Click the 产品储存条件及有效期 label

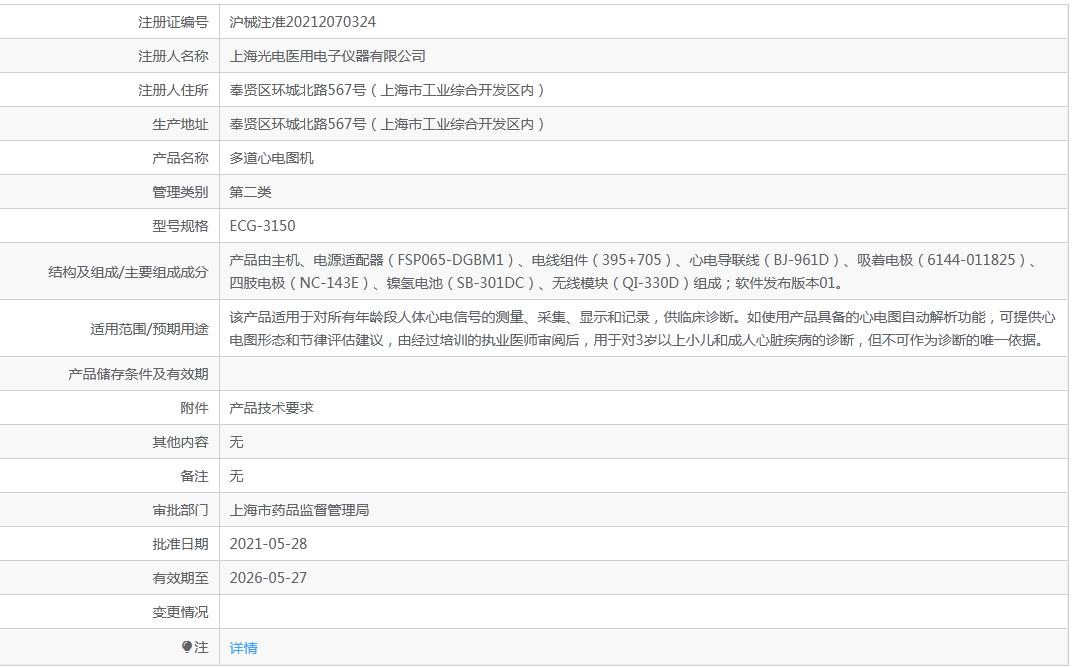click(x=138, y=374)
